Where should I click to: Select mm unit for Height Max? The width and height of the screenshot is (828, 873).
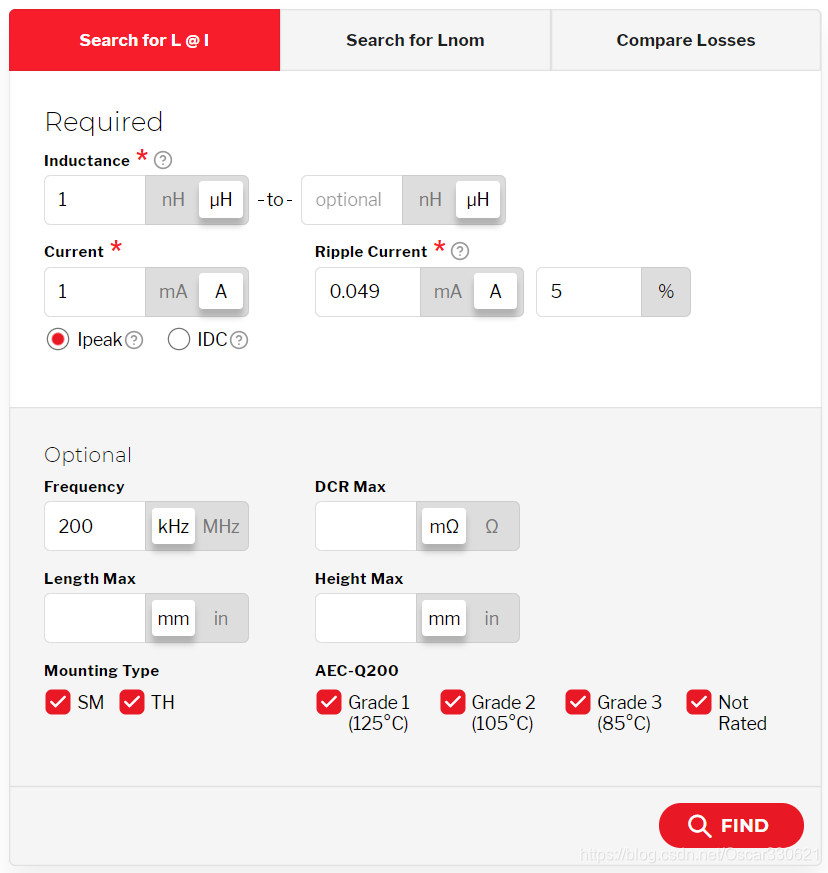[444, 618]
